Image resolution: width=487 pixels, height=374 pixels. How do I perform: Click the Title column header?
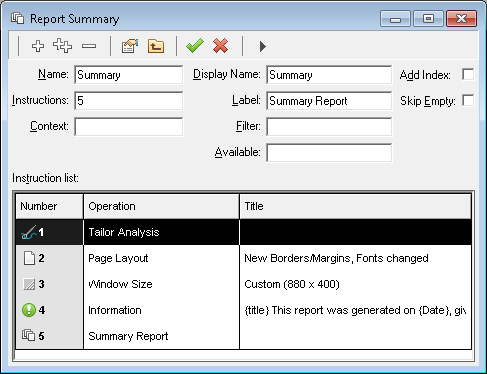tap(355, 206)
